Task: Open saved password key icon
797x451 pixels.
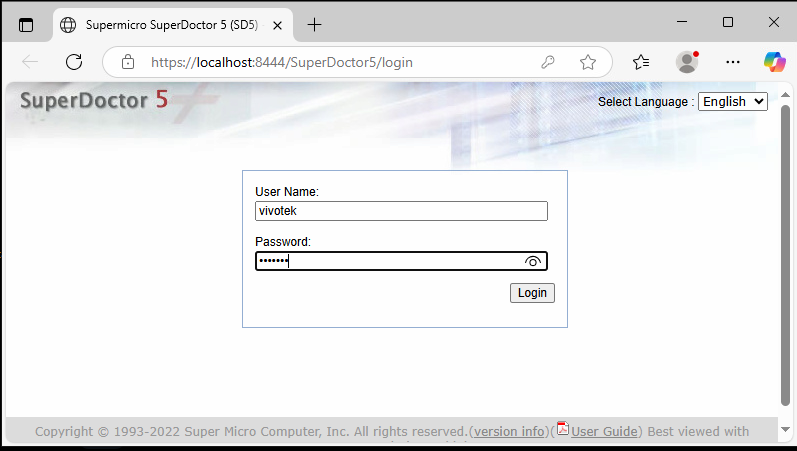Action: click(547, 62)
